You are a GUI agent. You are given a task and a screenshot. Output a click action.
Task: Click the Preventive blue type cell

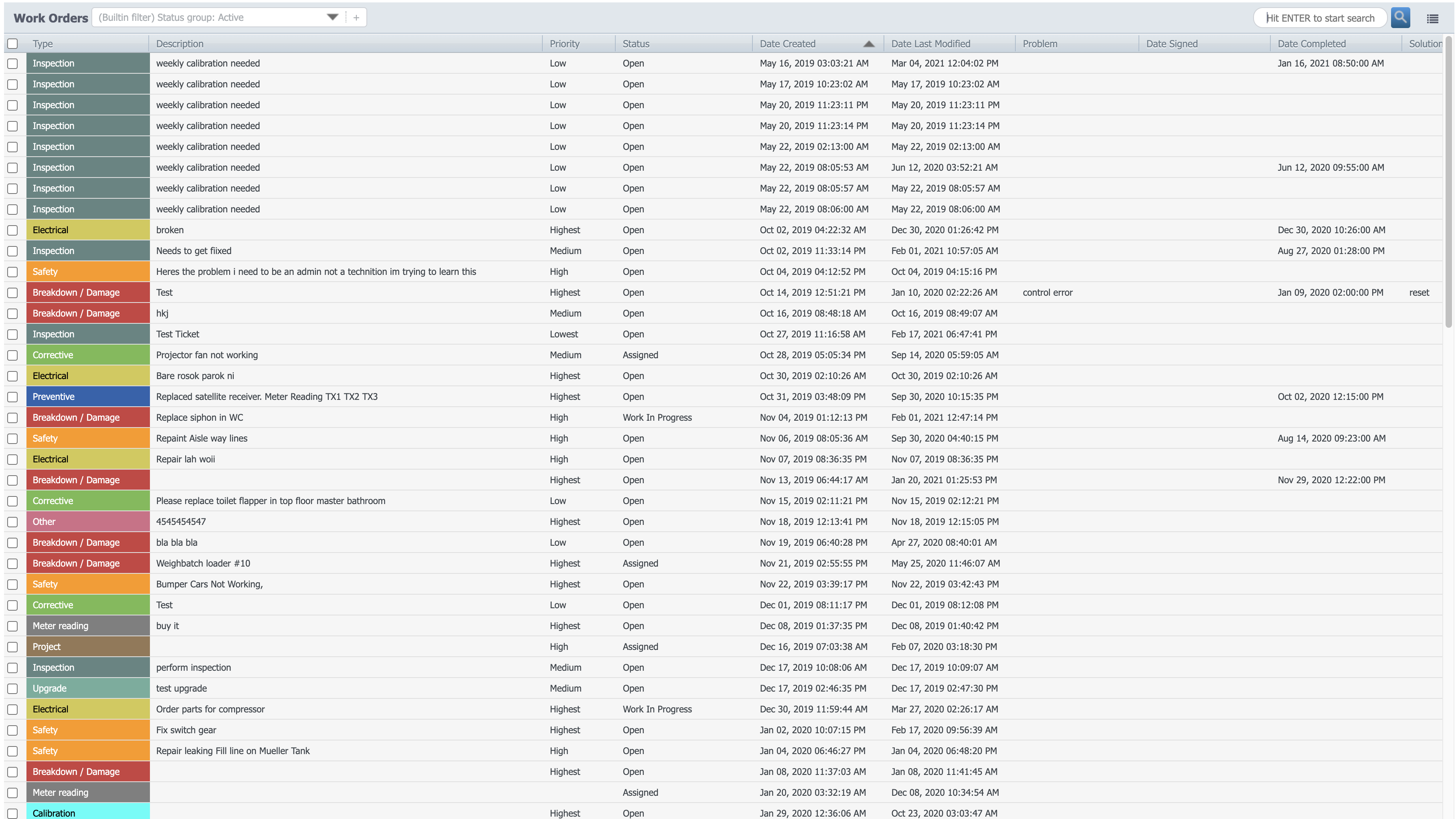point(88,397)
